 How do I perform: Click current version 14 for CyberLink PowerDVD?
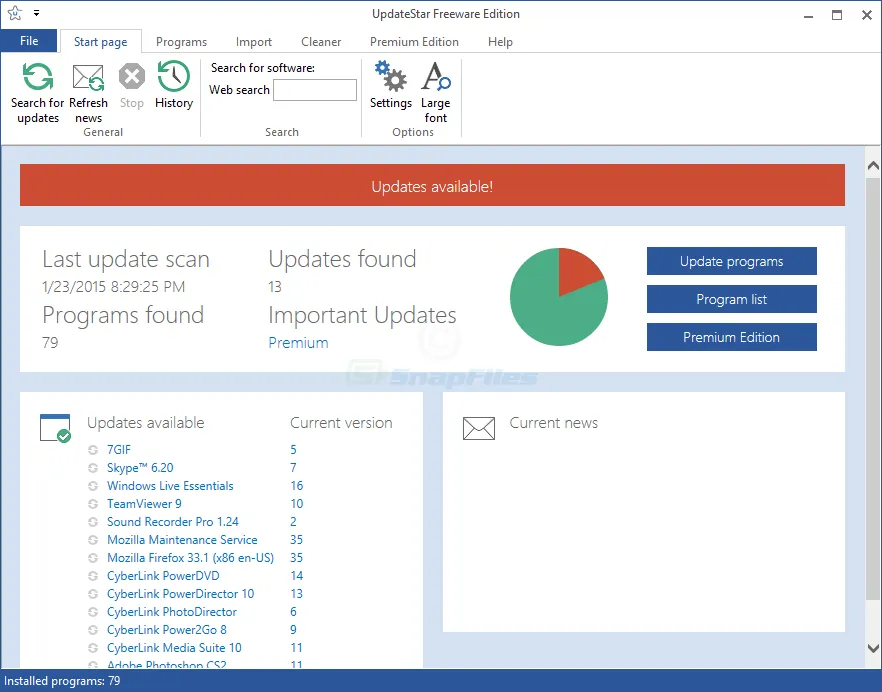click(296, 576)
